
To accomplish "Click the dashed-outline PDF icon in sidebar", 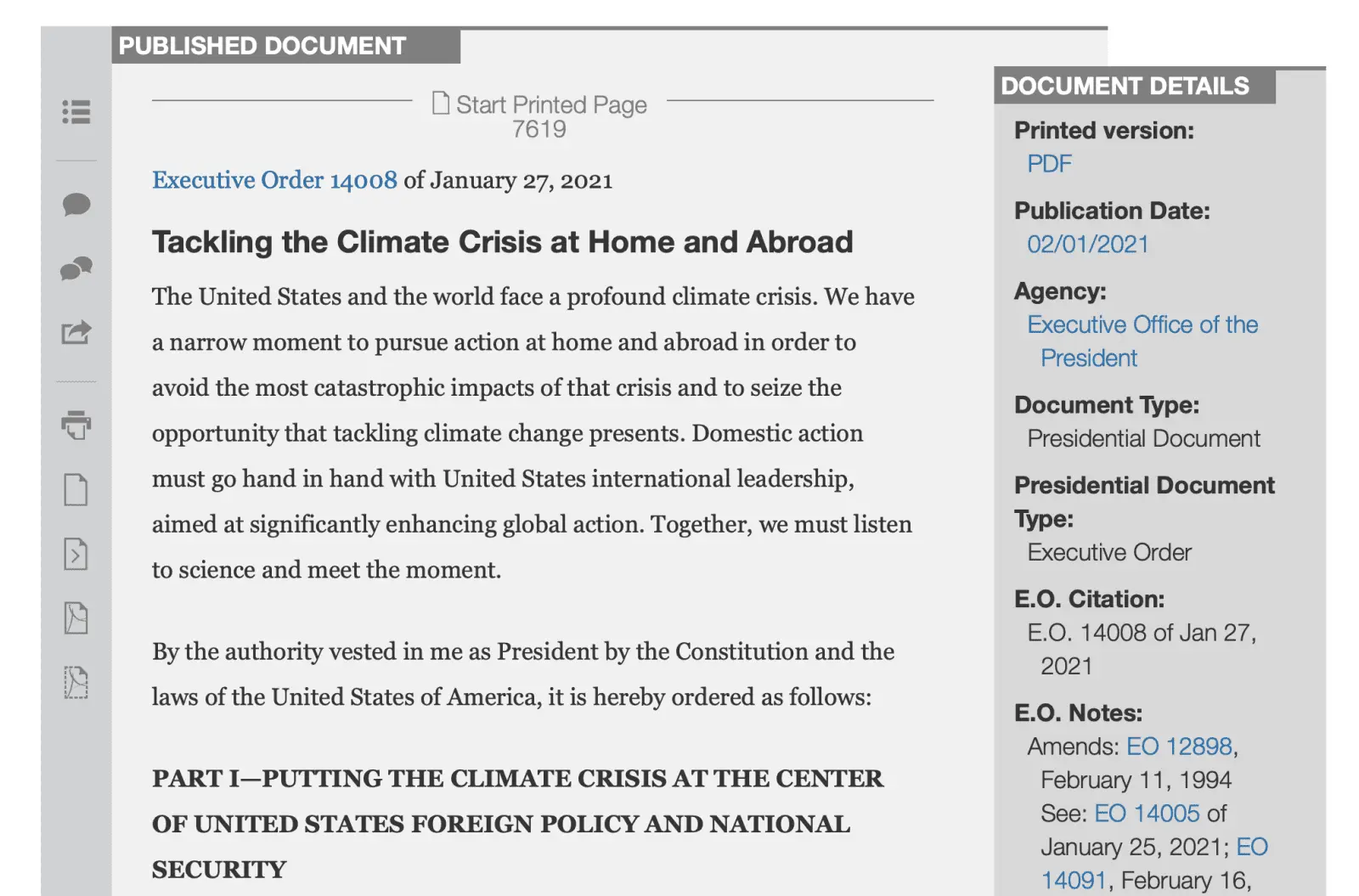I will click(76, 682).
